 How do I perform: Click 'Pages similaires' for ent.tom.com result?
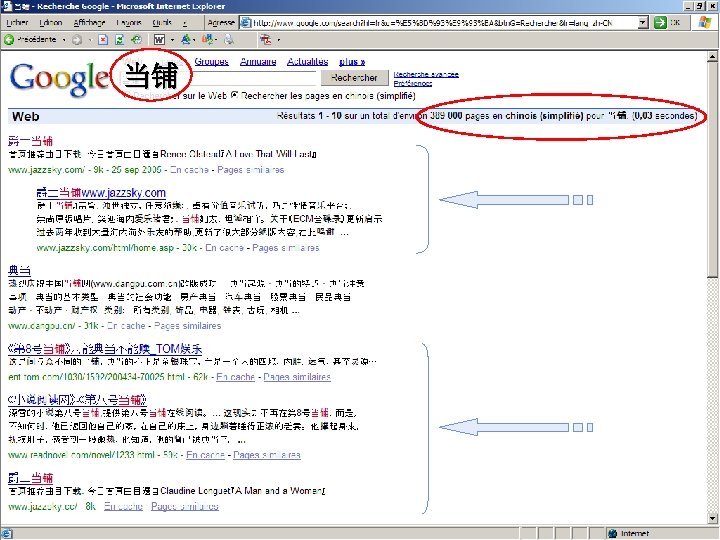[x=297, y=377]
